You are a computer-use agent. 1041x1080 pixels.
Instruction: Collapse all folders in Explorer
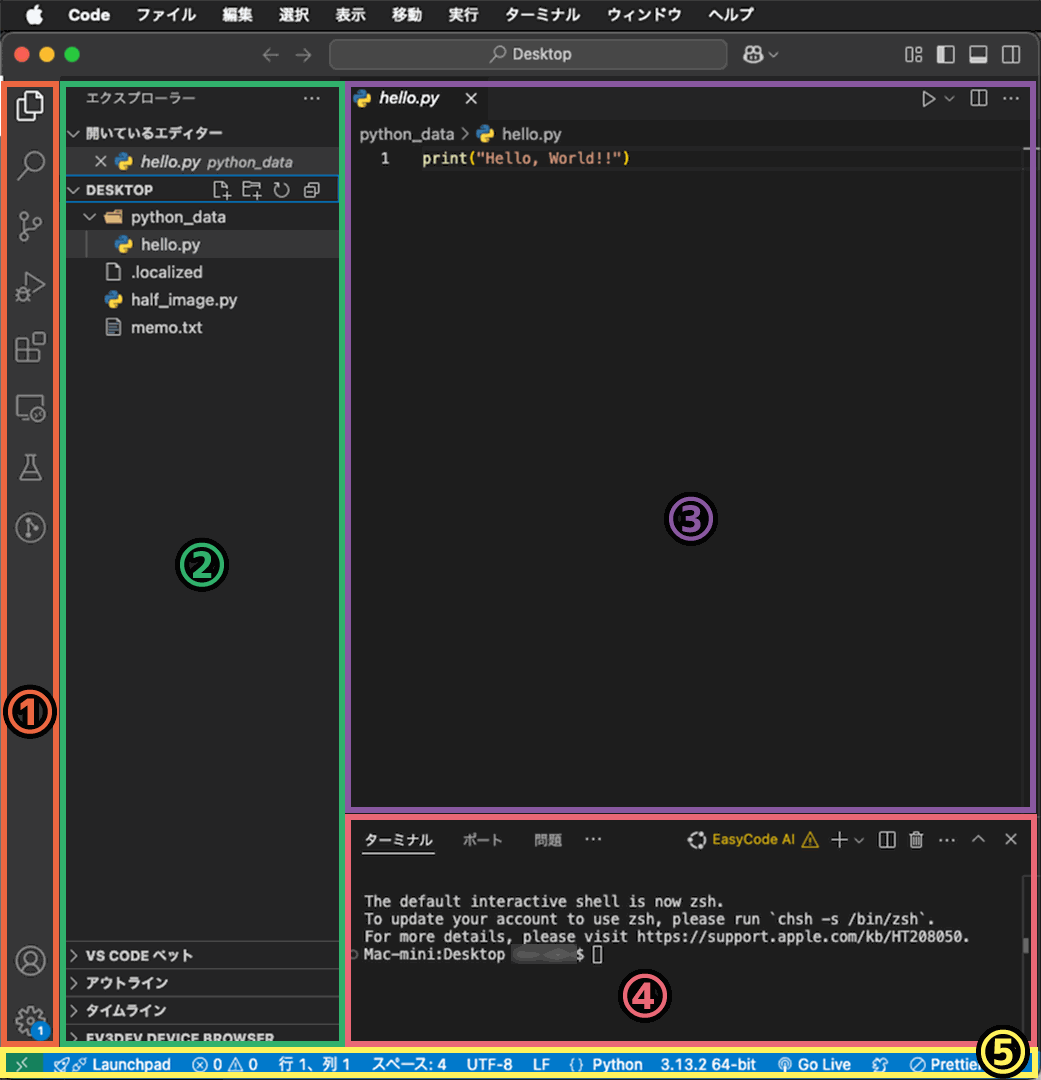click(x=311, y=190)
